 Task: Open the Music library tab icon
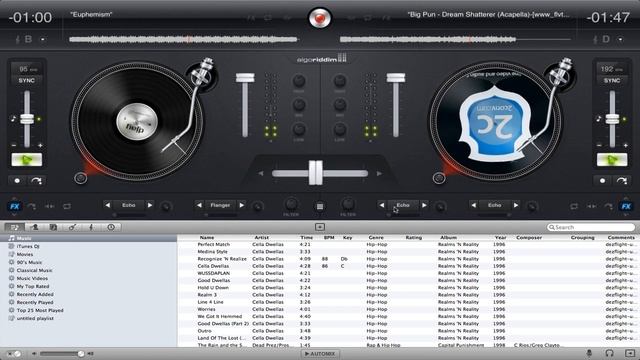(x=15, y=227)
